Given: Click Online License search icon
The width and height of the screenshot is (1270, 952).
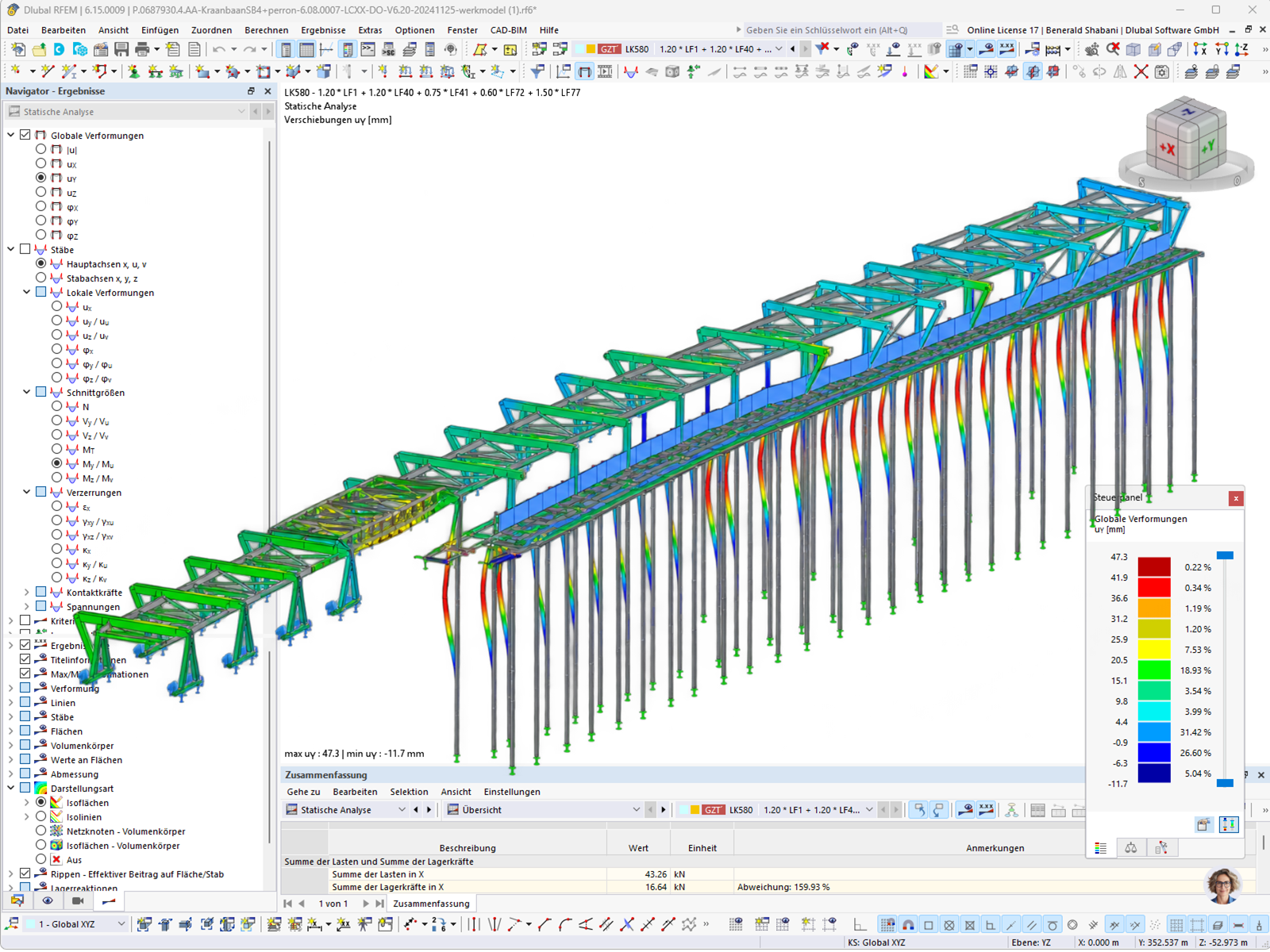Looking at the screenshot, I should [x=952, y=29].
